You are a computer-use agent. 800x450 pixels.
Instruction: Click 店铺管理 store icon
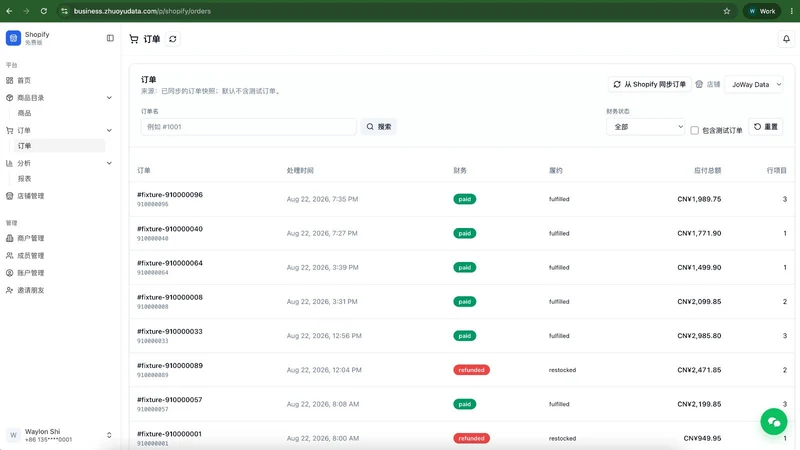[9, 195]
